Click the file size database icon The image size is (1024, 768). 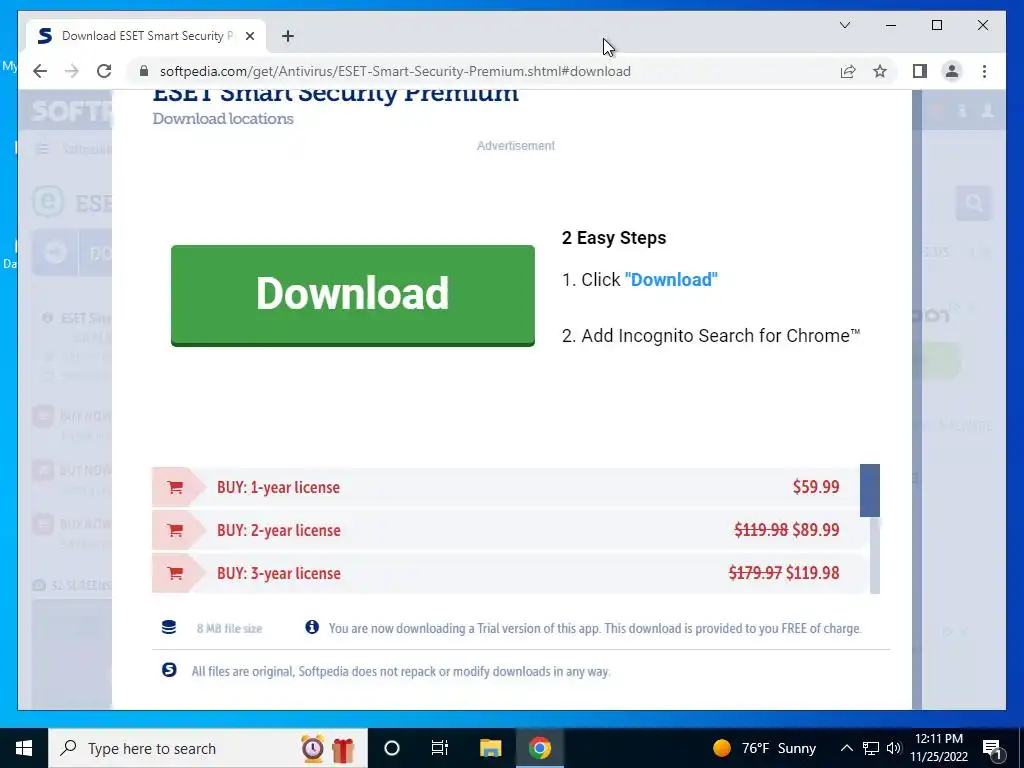click(x=169, y=628)
